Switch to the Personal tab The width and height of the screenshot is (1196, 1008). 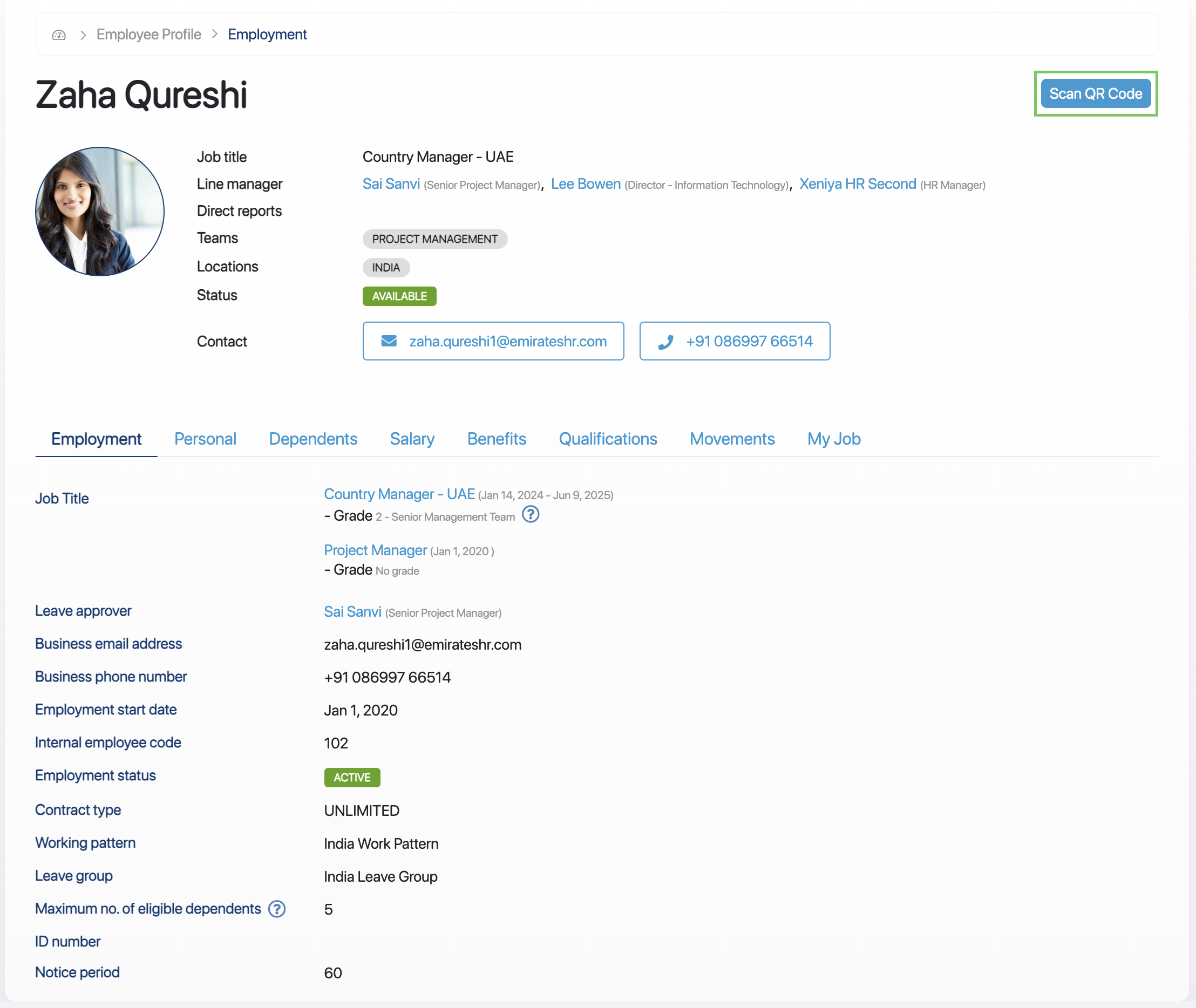click(x=205, y=439)
